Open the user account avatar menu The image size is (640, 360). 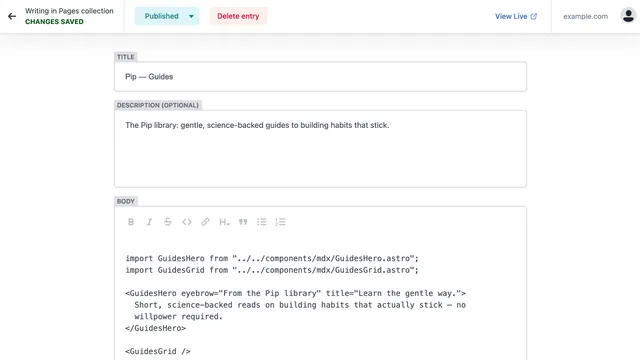point(628,16)
